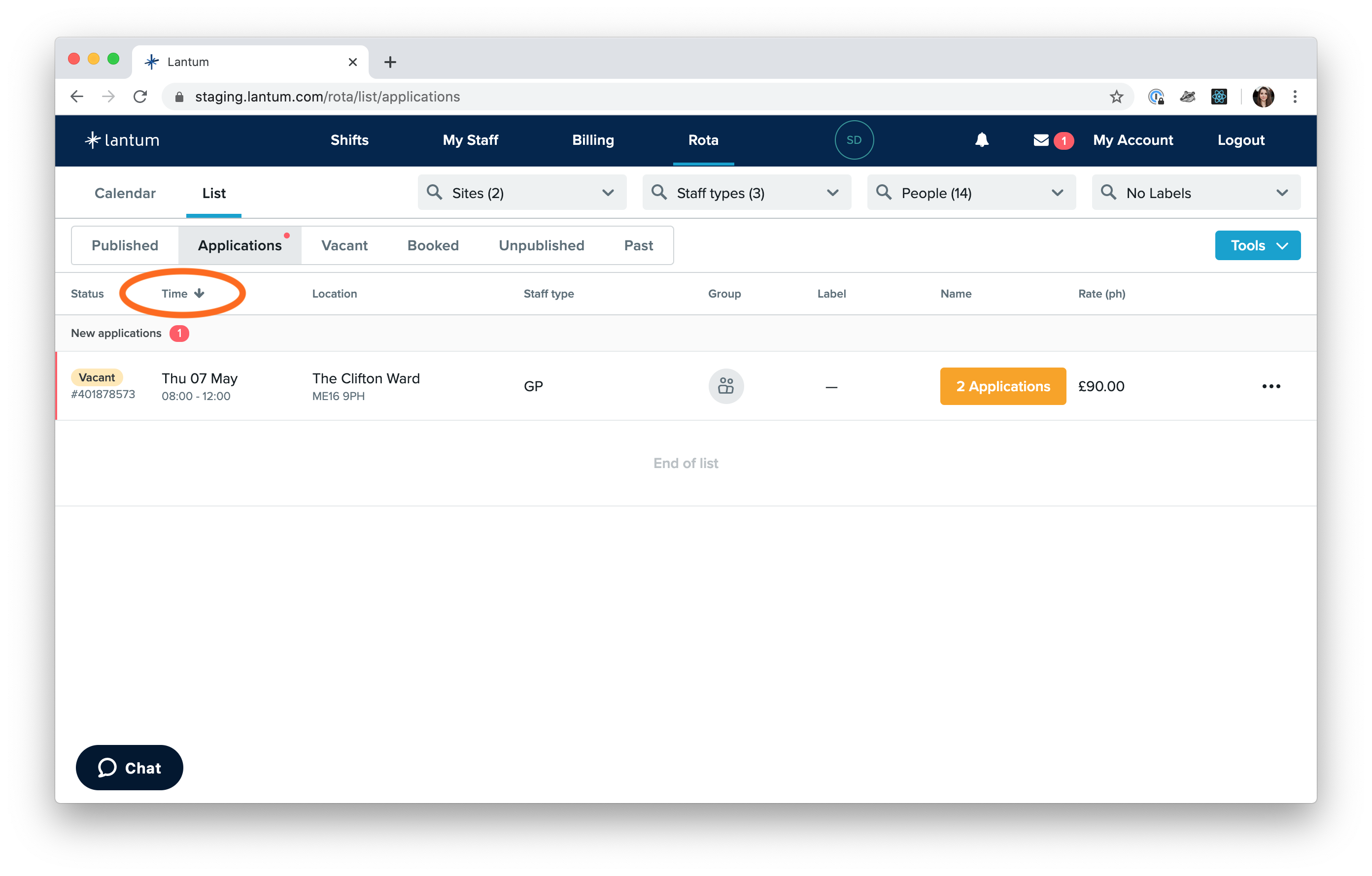Open a new browser tab with plus
The height and width of the screenshot is (876, 1372).
pyautogui.click(x=390, y=62)
